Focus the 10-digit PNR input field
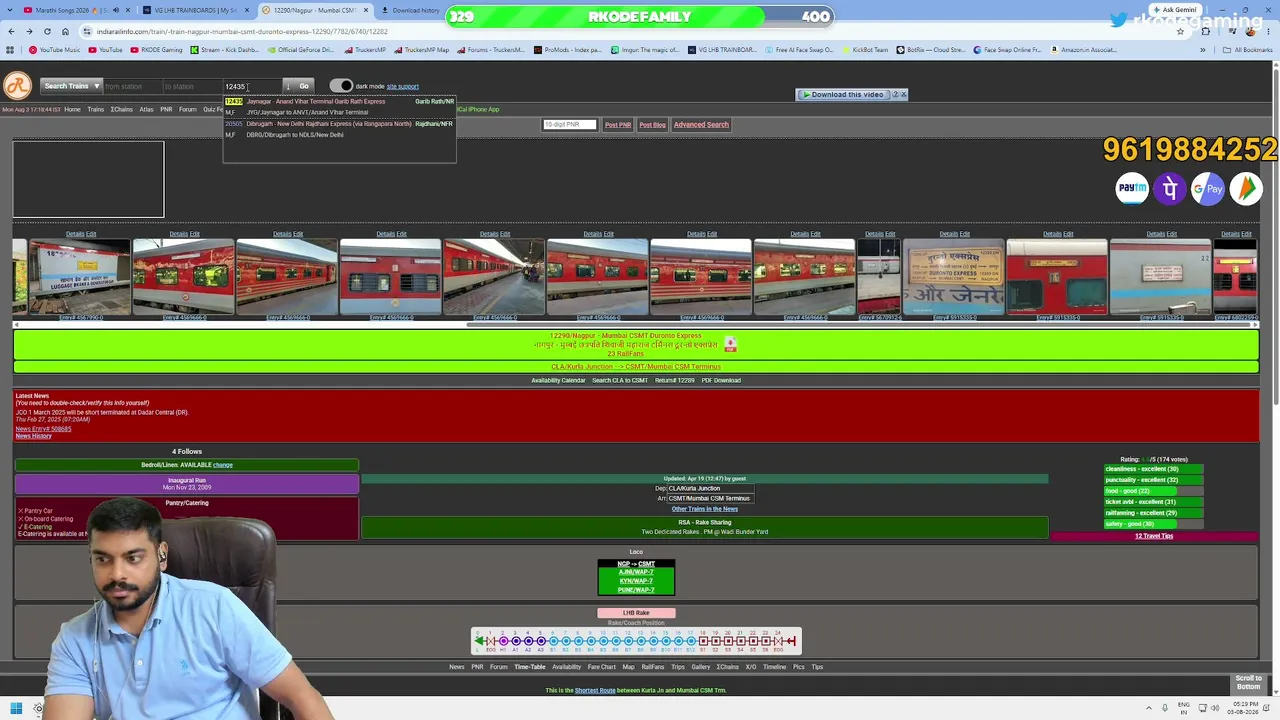 pyautogui.click(x=569, y=125)
